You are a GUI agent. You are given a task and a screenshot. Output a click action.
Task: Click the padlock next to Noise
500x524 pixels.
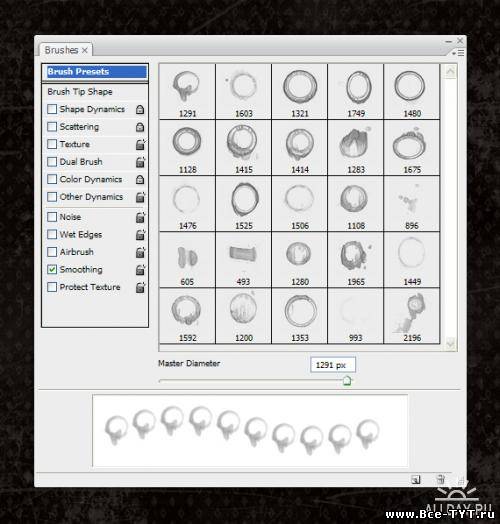pos(140,217)
